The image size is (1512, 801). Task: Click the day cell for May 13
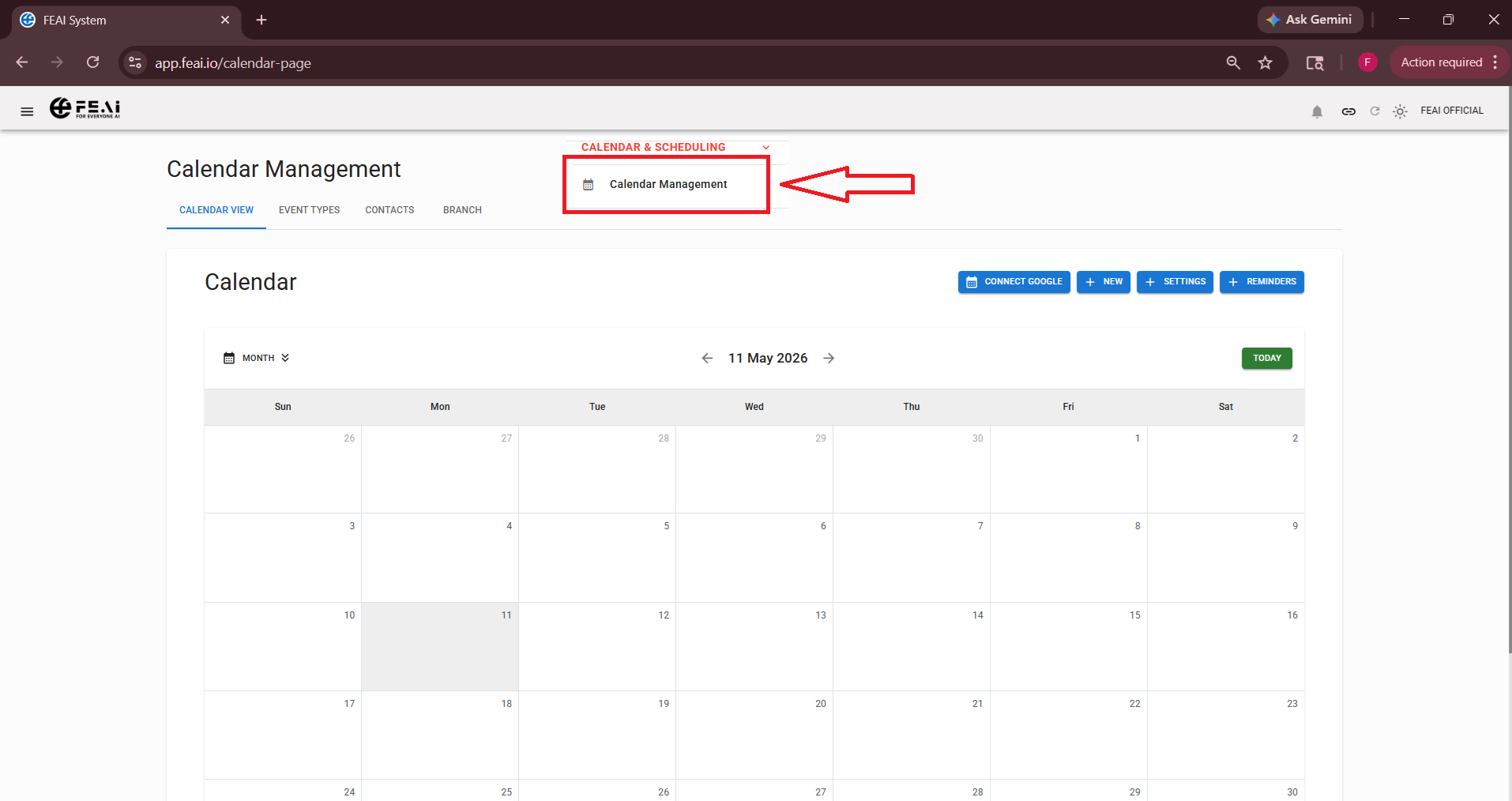tap(754, 646)
